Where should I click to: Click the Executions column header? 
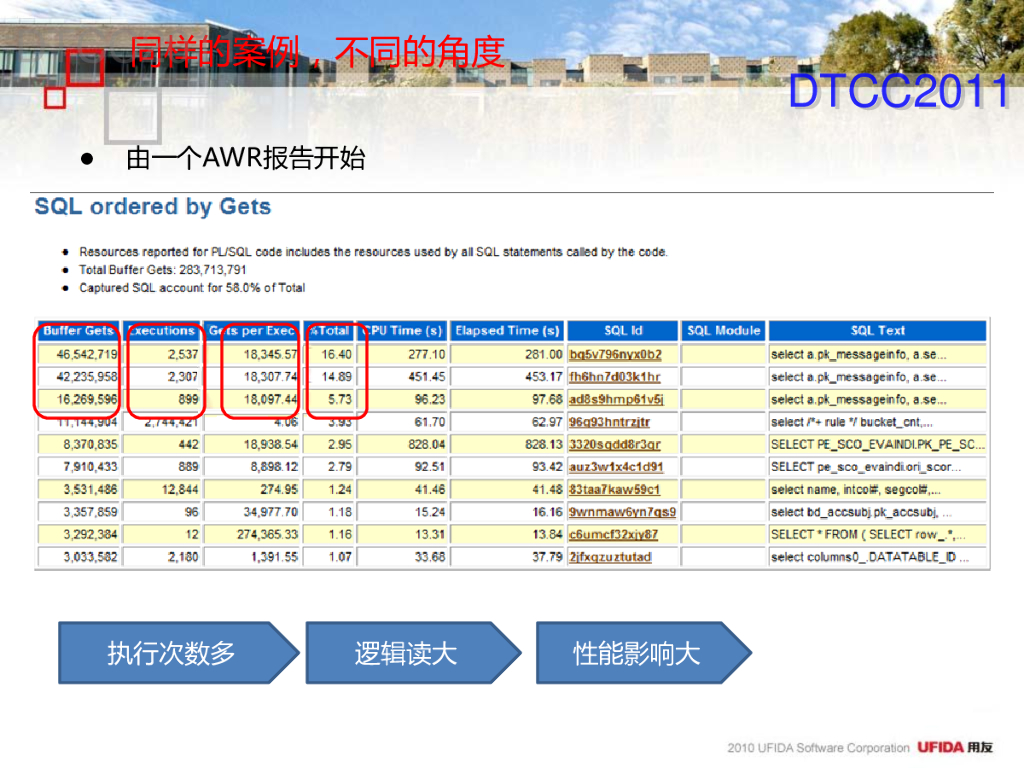[162, 331]
